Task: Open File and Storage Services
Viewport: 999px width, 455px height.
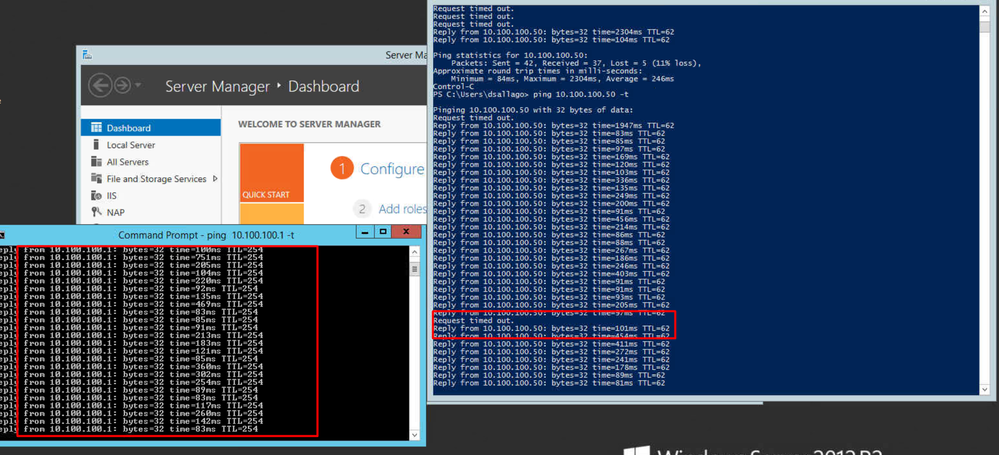Action: click(156, 179)
